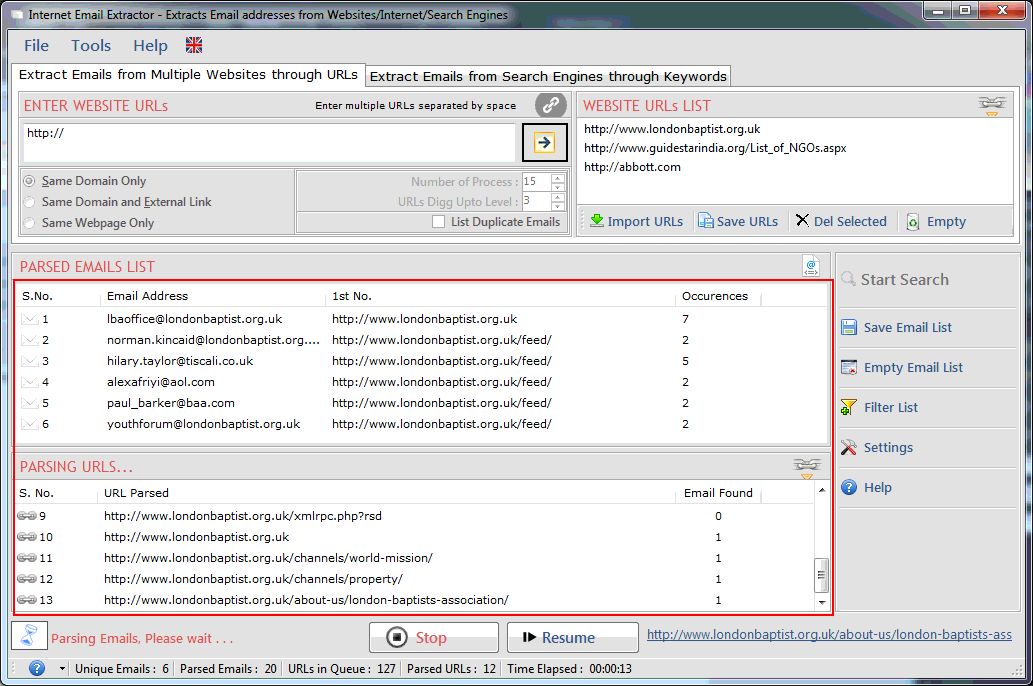Select http://abbott.com in URLs list

point(632,167)
